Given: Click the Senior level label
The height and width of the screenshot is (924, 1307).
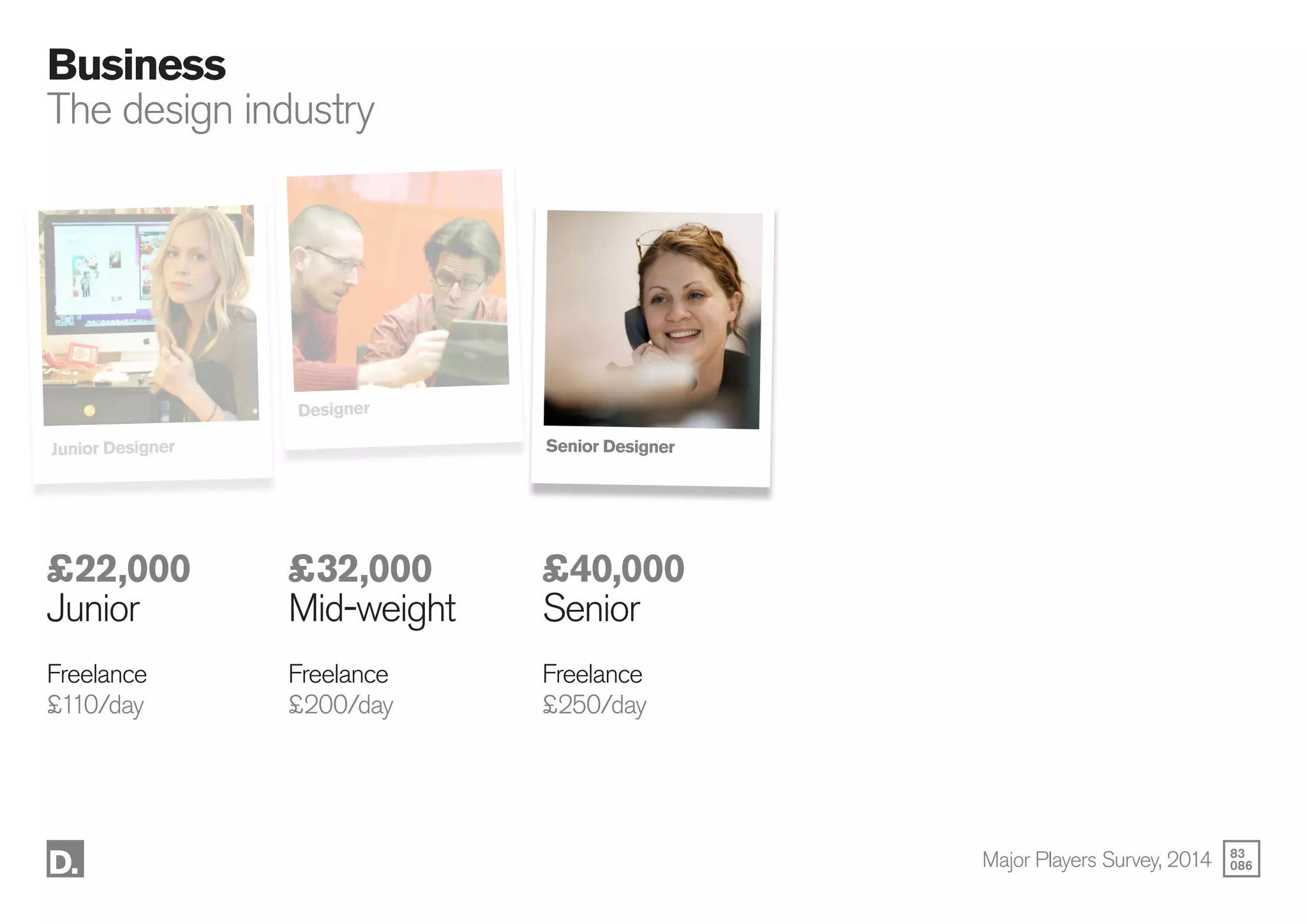Looking at the screenshot, I should click(x=591, y=609).
